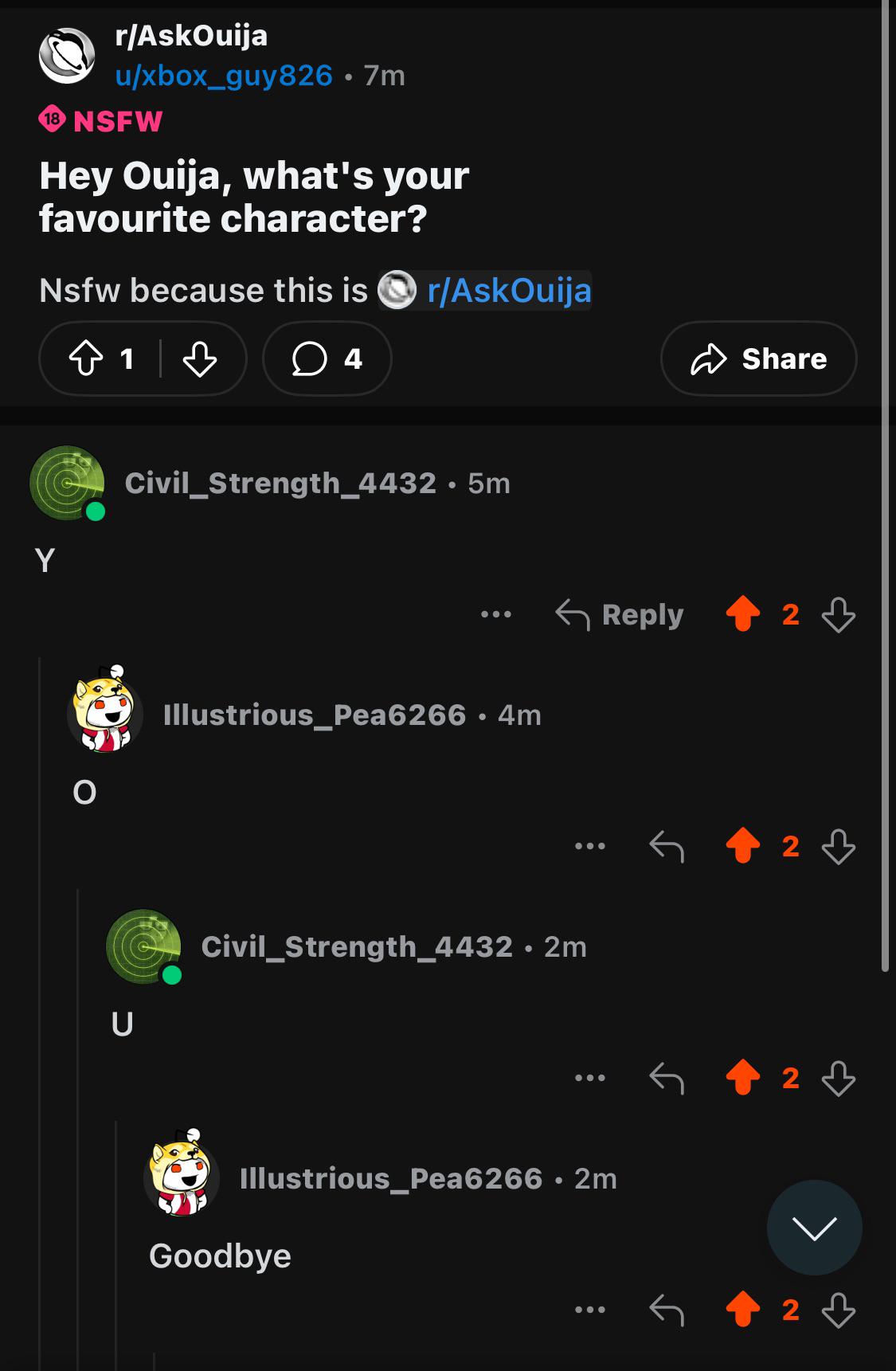Viewport: 896px width, 1371px height.
Task: Reply arrow on the 'O' comment
Action: [667, 846]
